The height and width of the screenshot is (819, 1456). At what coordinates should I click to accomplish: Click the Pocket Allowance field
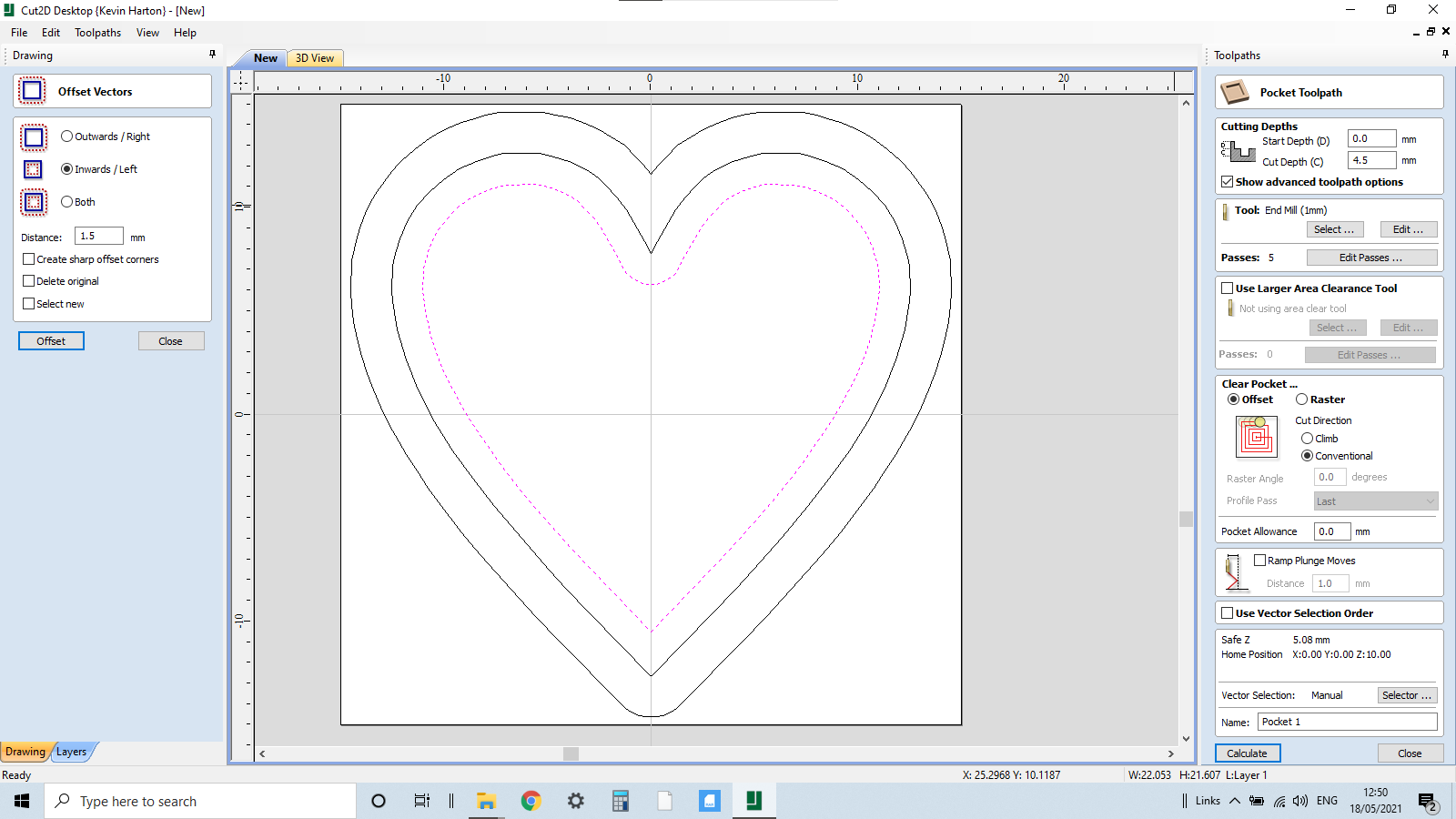(1332, 531)
